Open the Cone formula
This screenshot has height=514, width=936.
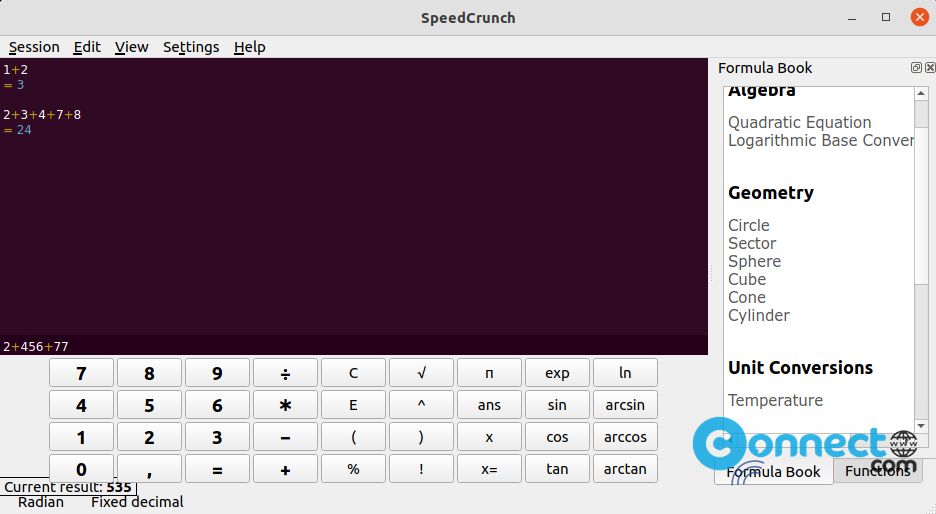tap(747, 297)
